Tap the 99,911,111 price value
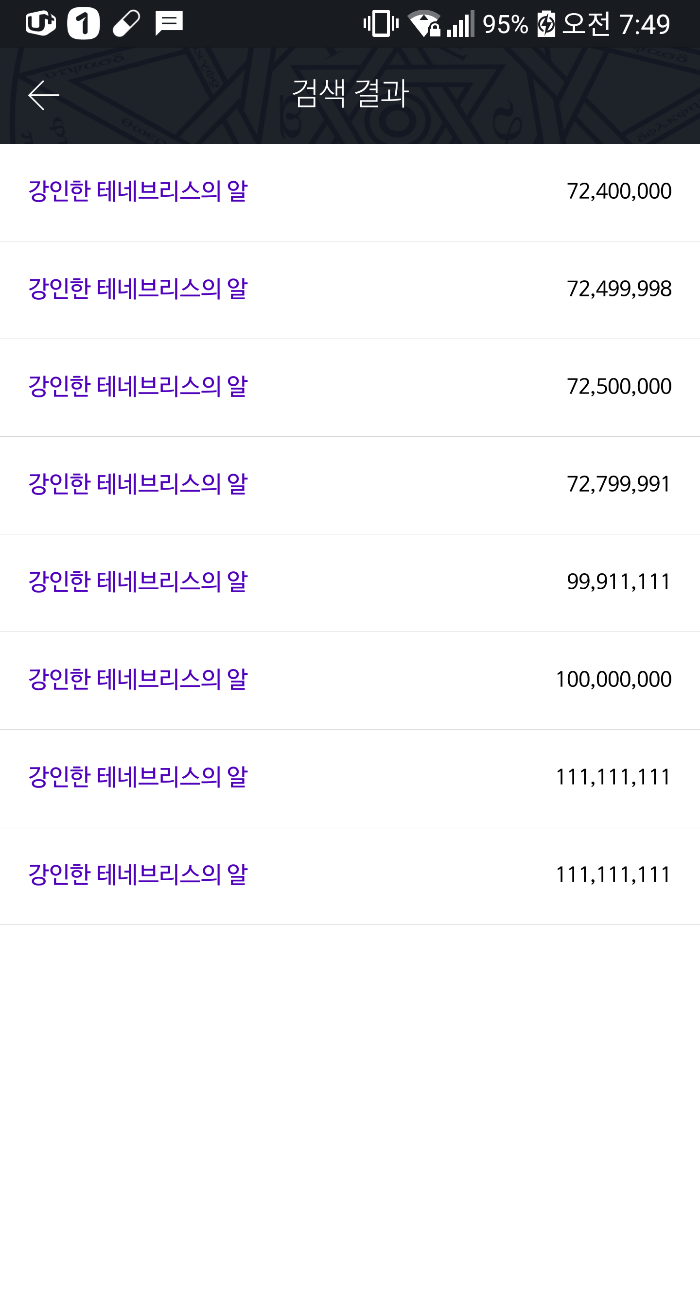Screen dimensions: 700x1298 (x=619, y=582)
